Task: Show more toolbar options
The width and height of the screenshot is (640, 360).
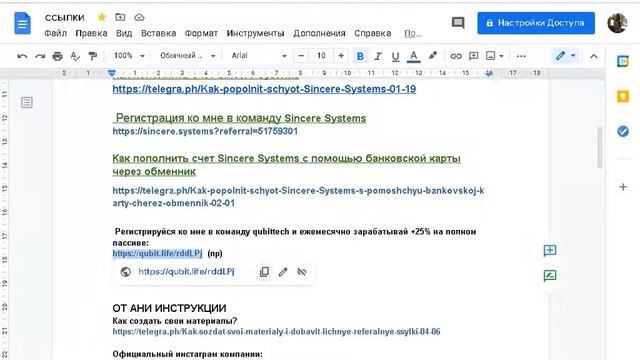Action: coord(521,56)
